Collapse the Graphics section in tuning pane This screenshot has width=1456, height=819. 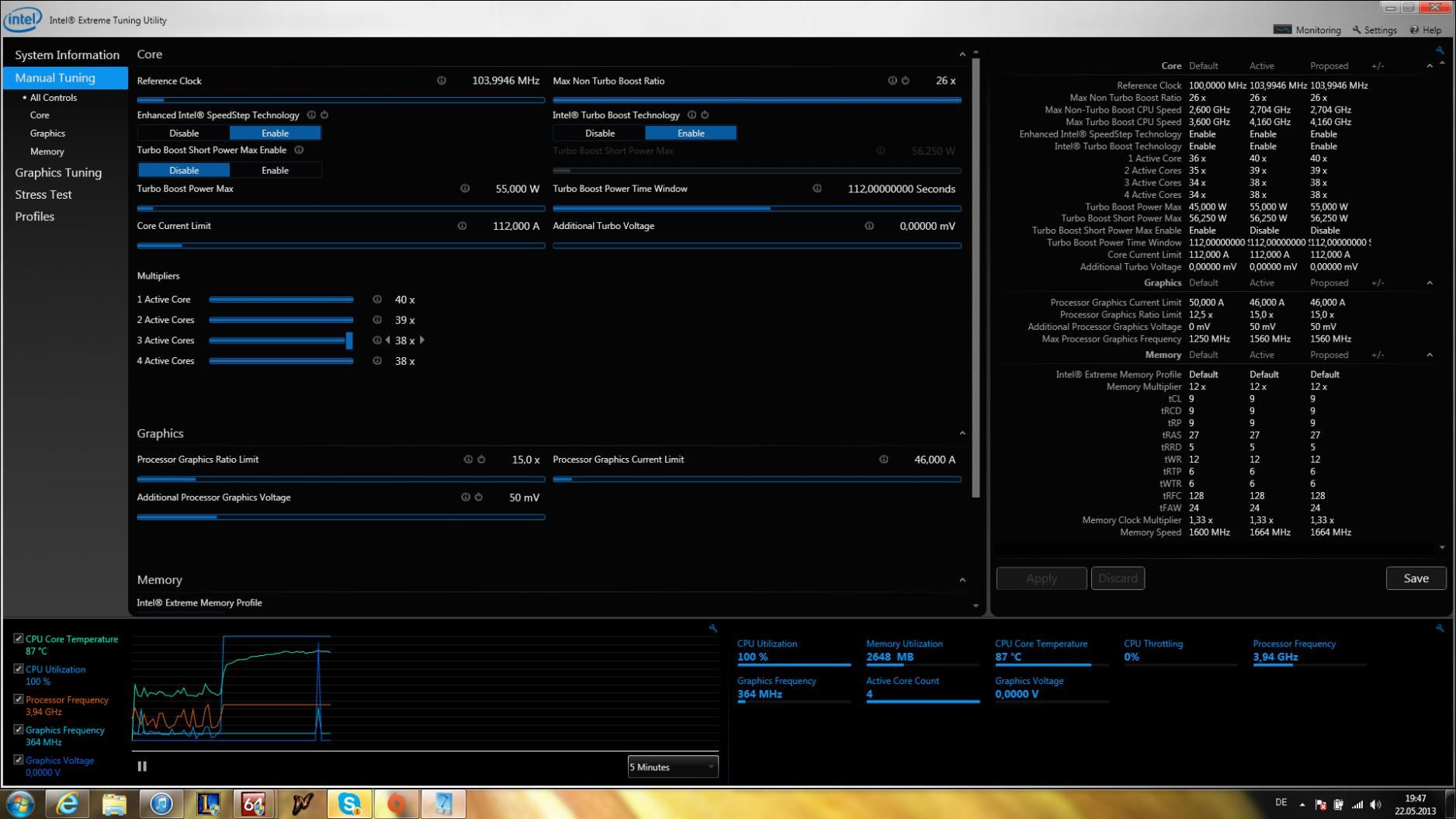click(962, 433)
